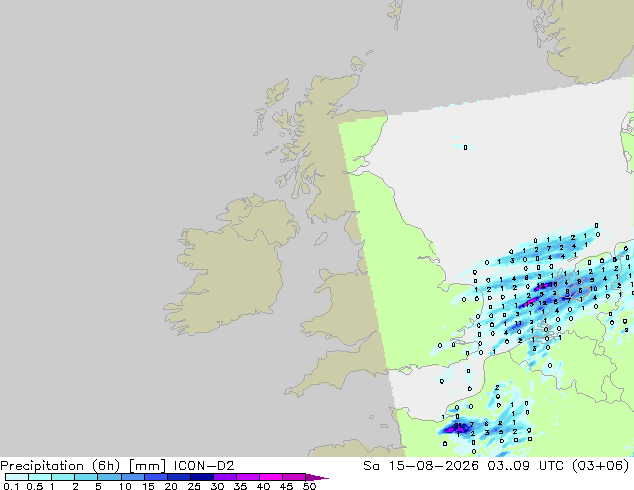
Task: Click the '10' legend tick label
Action: tap(125, 486)
